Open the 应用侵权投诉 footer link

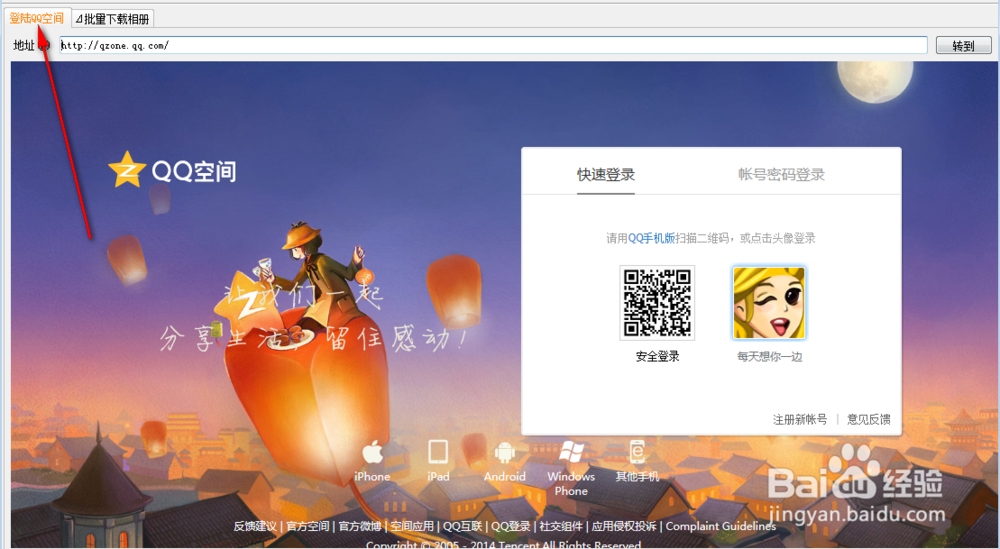pyautogui.click(x=624, y=526)
